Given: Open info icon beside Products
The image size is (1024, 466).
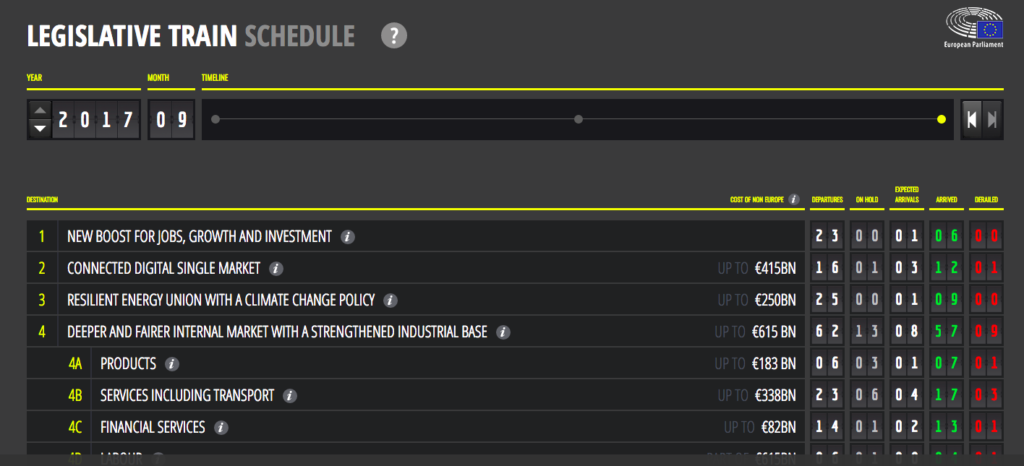Looking at the screenshot, I should click(172, 364).
